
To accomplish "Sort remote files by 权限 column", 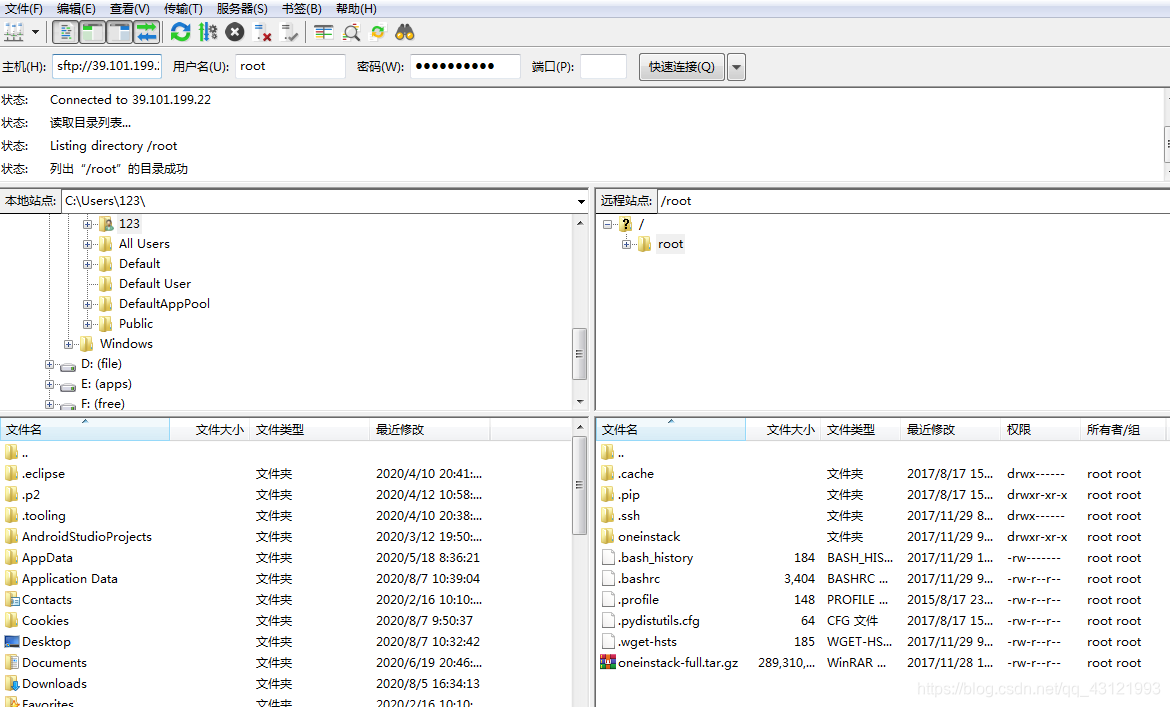I will [x=1040, y=430].
